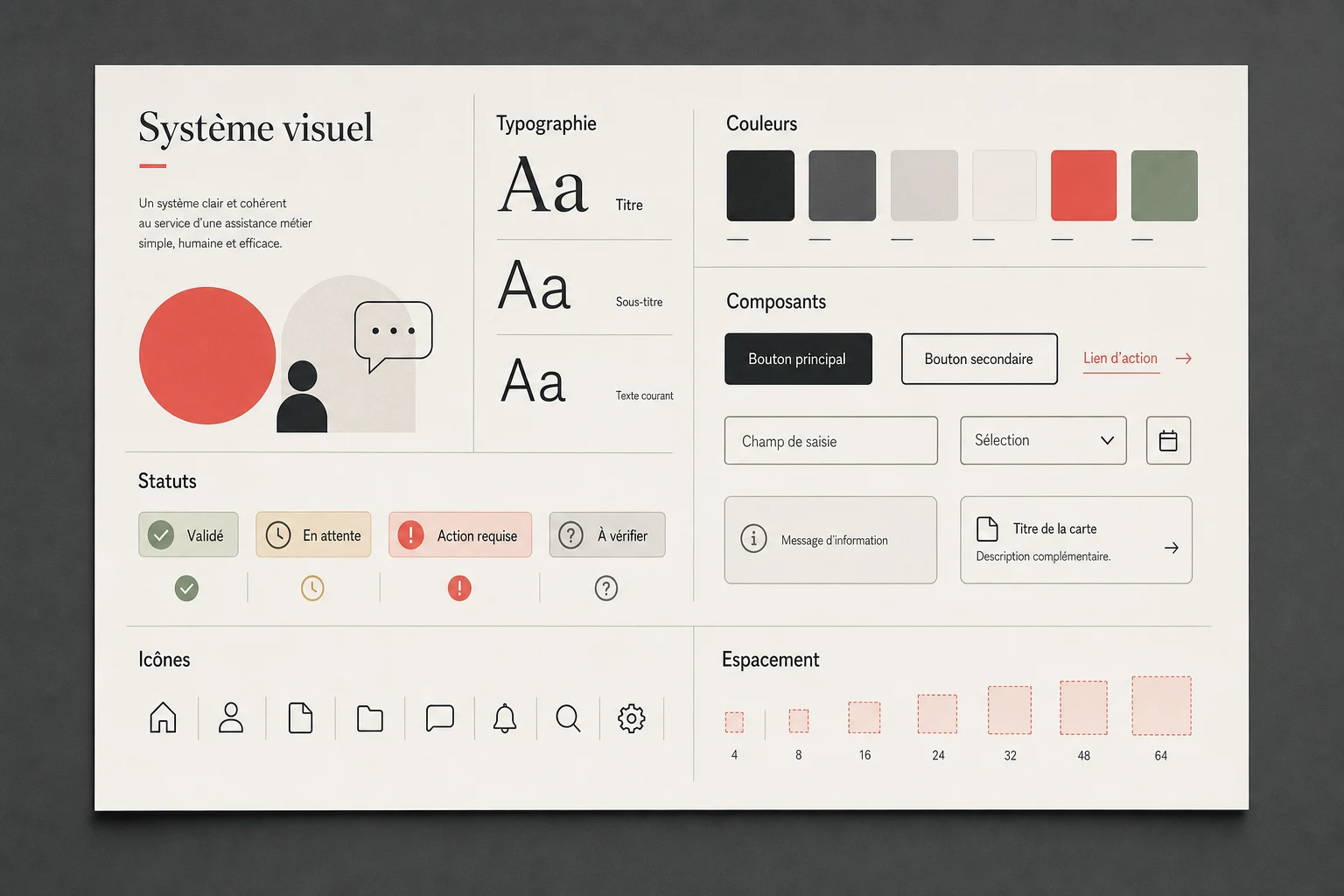Viewport: 1344px width, 896px height.
Task: Click the chevron arrow in Sélection
Action: click(1107, 440)
